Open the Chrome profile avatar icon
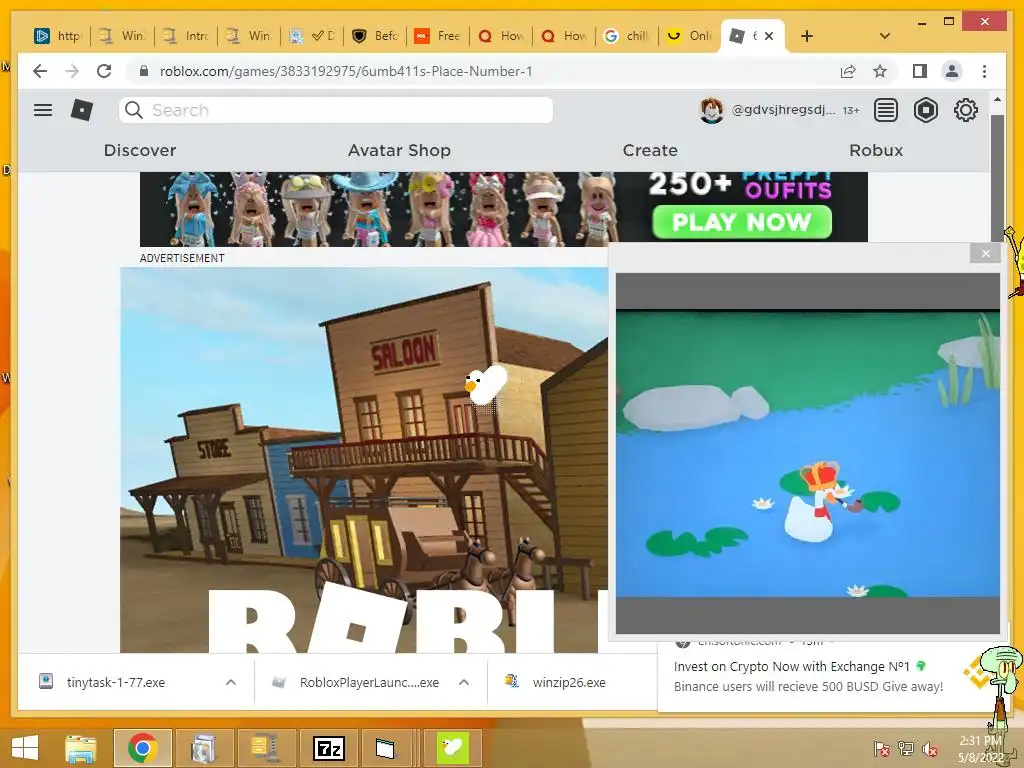1024x768 pixels. 952,71
